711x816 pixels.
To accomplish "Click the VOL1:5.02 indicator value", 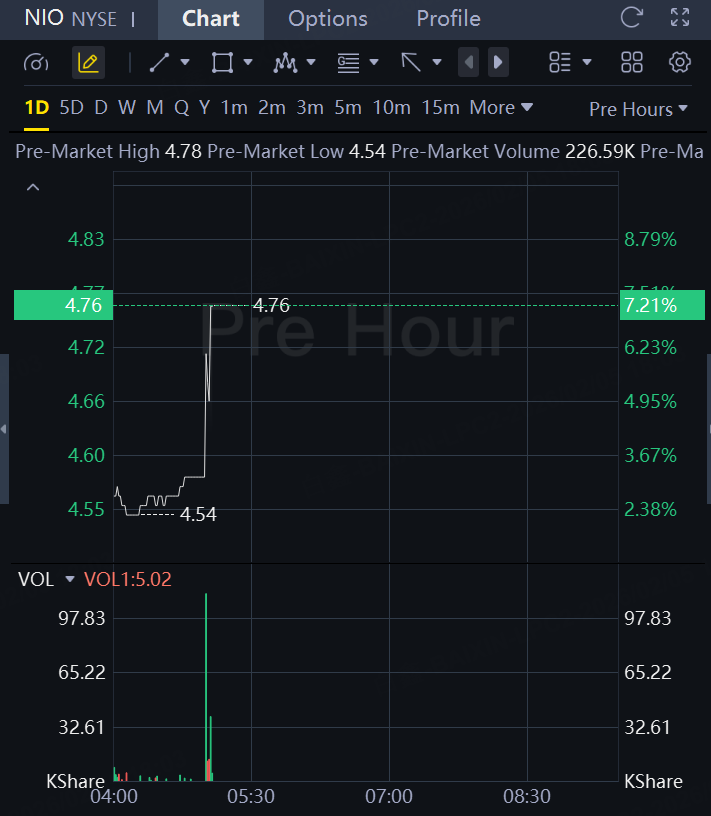I will pyautogui.click(x=128, y=579).
